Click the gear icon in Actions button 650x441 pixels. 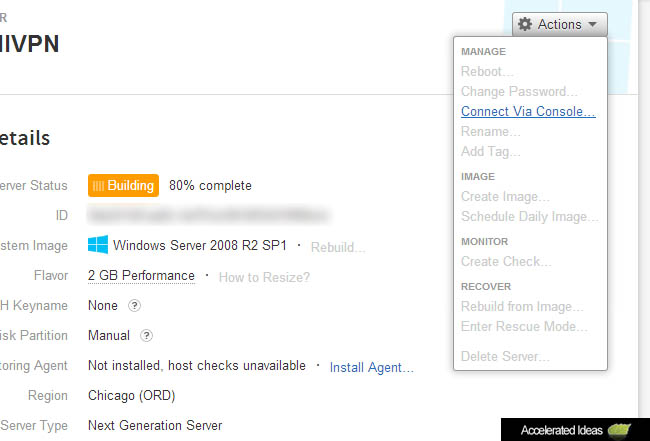(x=525, y=24)
